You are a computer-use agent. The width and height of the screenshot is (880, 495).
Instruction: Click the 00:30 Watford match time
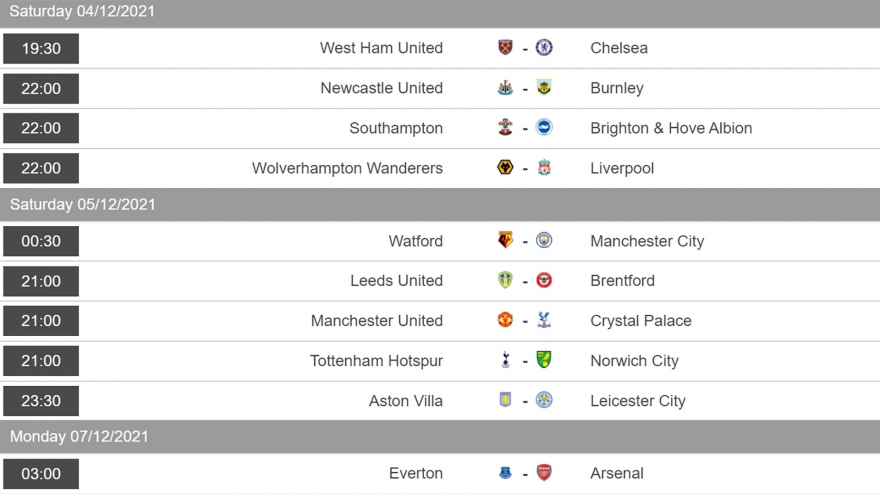[41, 241]
